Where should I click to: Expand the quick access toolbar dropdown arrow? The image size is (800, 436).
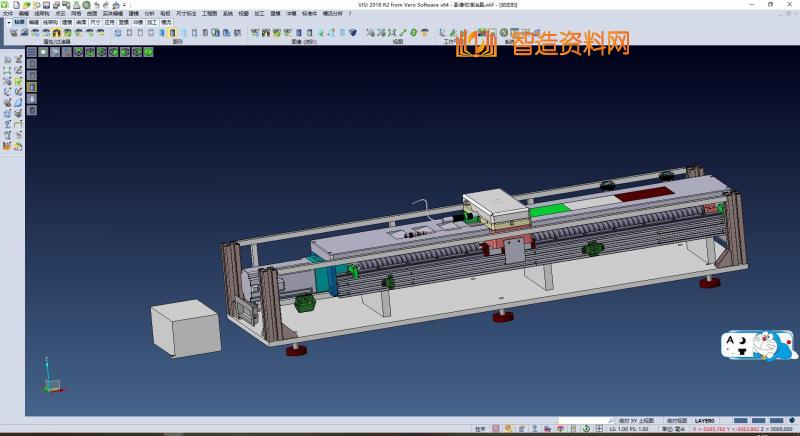125,4
